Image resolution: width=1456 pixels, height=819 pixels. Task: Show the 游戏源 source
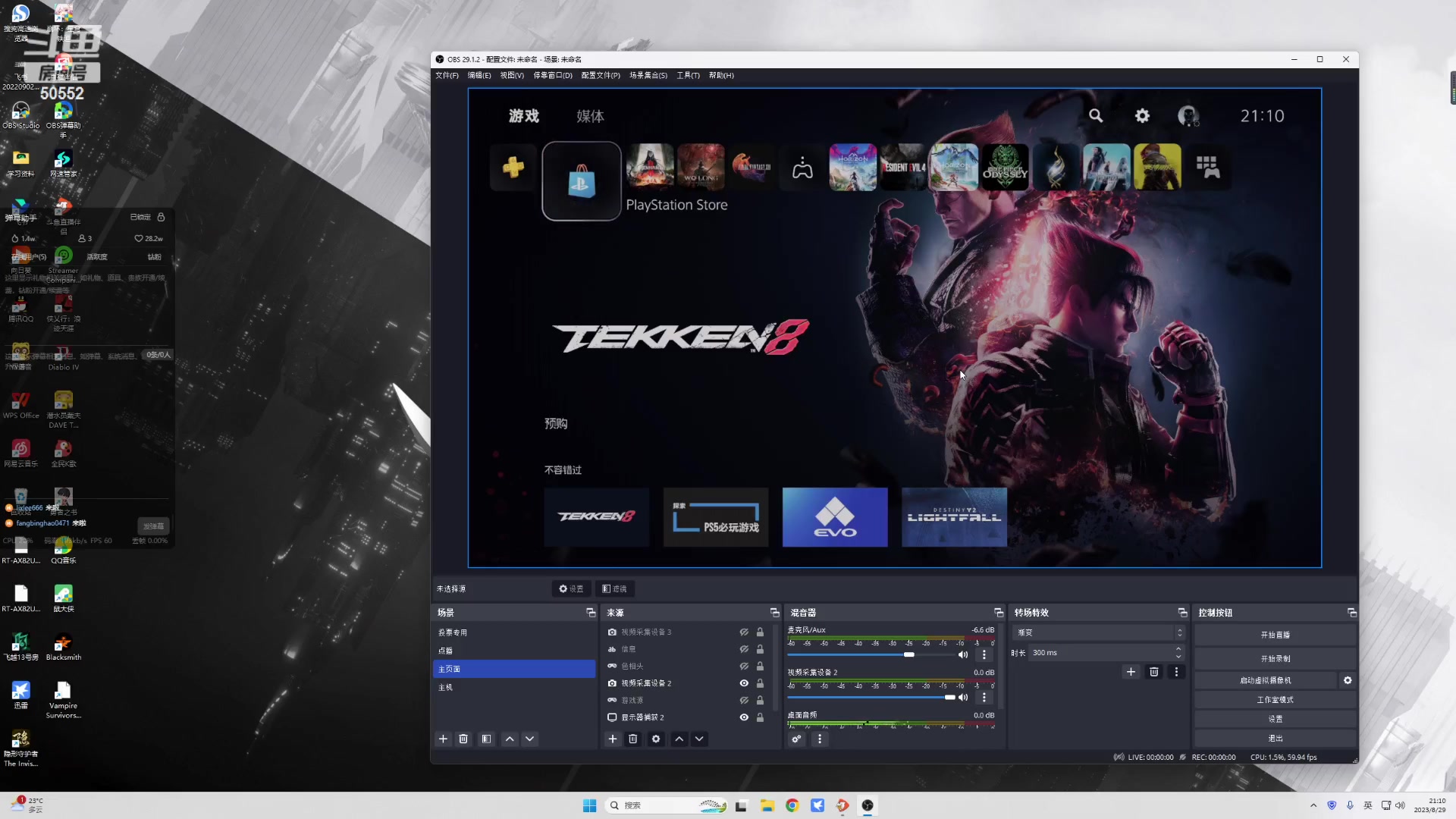point(744,700)
